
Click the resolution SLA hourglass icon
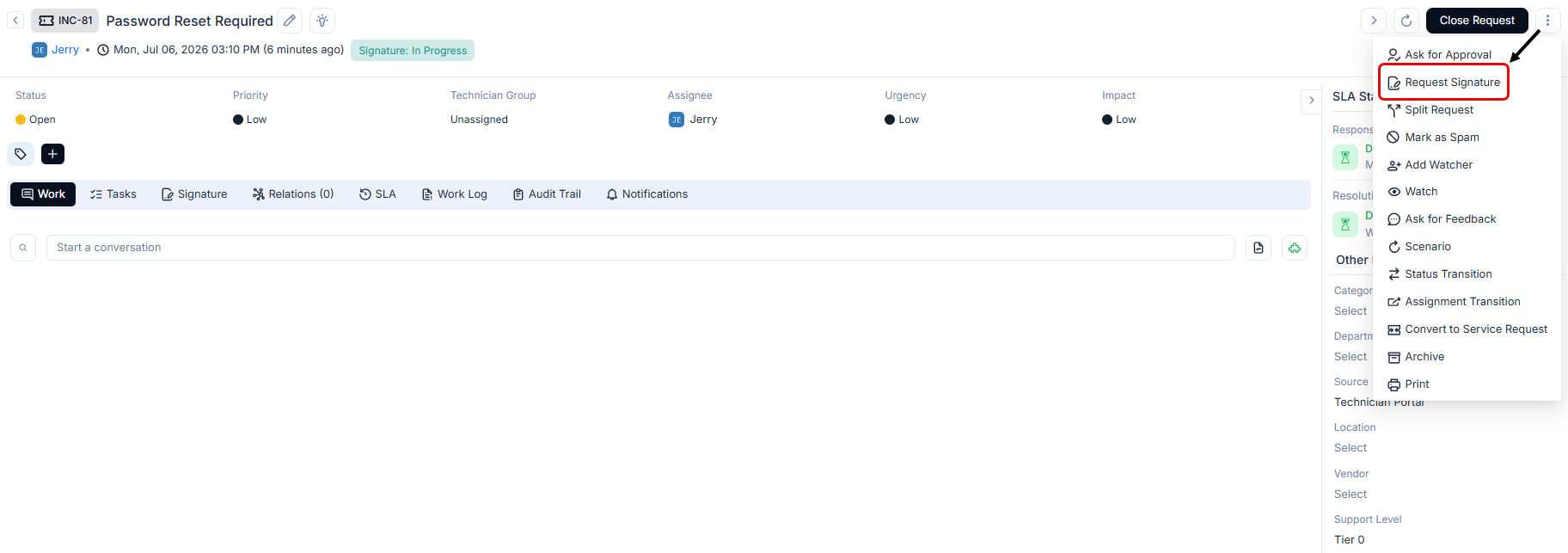click(x=1345, y=224)
